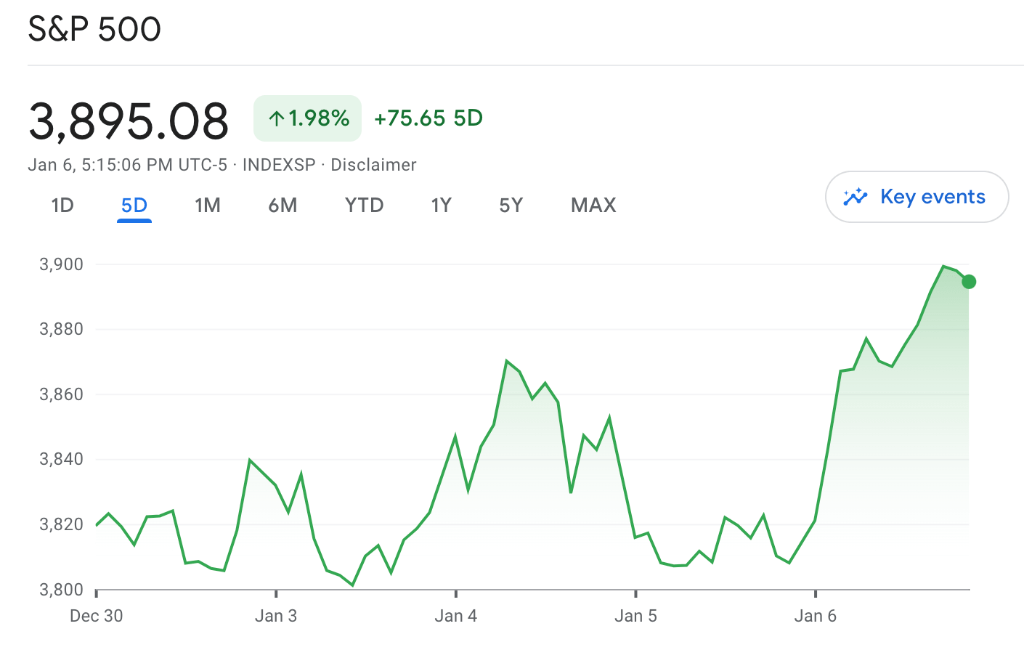Viewport: 1024px width, 646px height.
Task: Click the 3,900 y-axis label
Action: (x=59, y=265)
